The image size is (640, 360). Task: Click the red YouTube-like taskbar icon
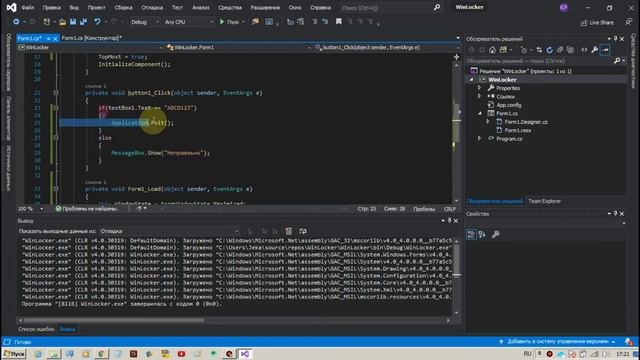click(181, 354)
